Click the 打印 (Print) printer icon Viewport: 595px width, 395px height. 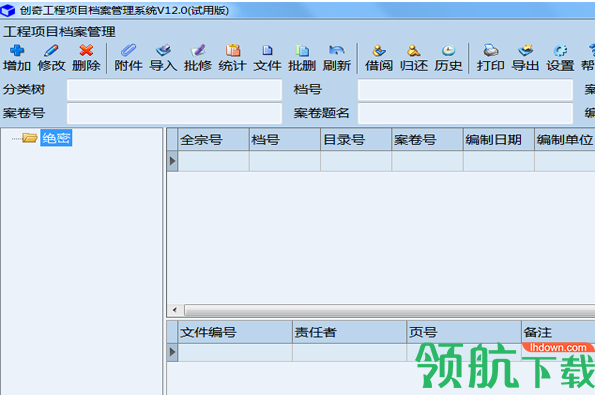[491, 50]
